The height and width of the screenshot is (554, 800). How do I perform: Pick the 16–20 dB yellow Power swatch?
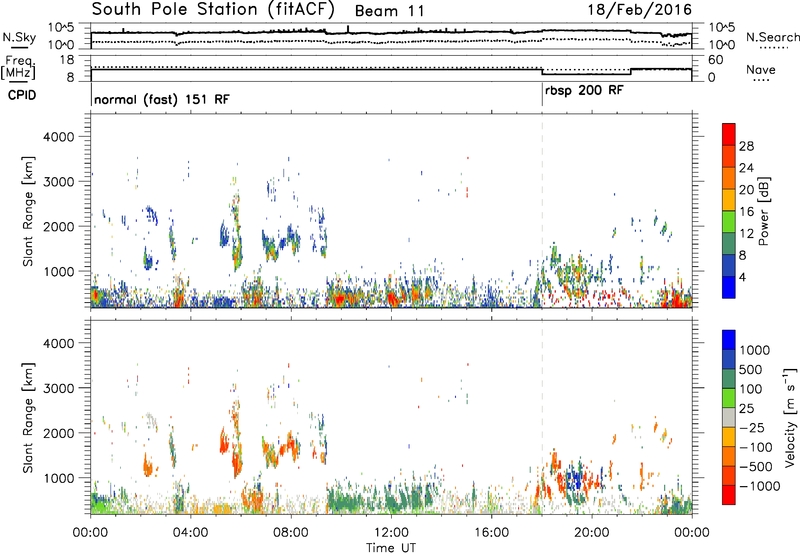tap(729, 200)
